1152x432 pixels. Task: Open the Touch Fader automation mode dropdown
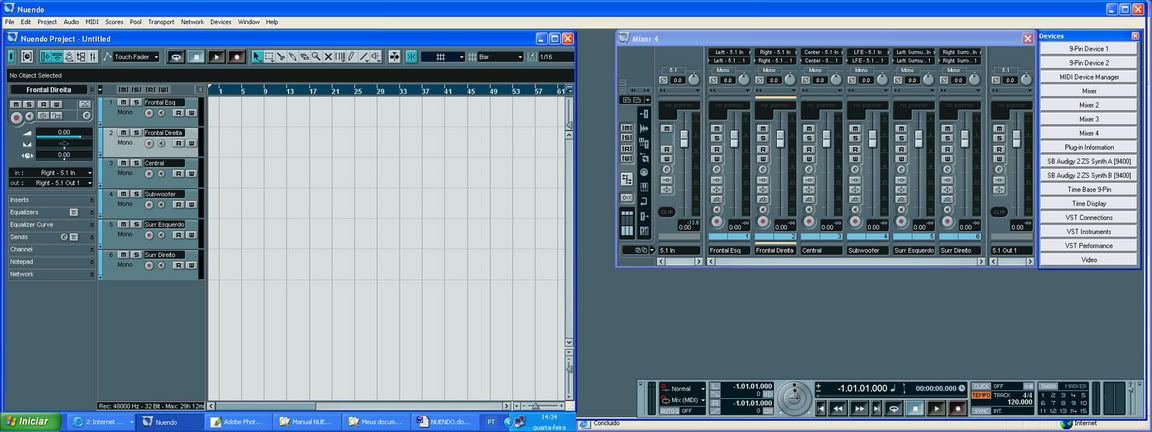click(135, 57)
